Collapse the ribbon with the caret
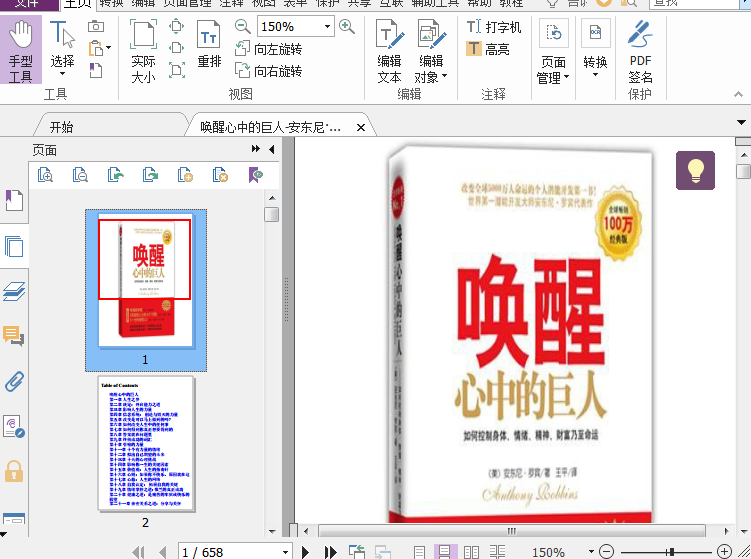This screenshot has height=559, width=751. click(738, 95)
